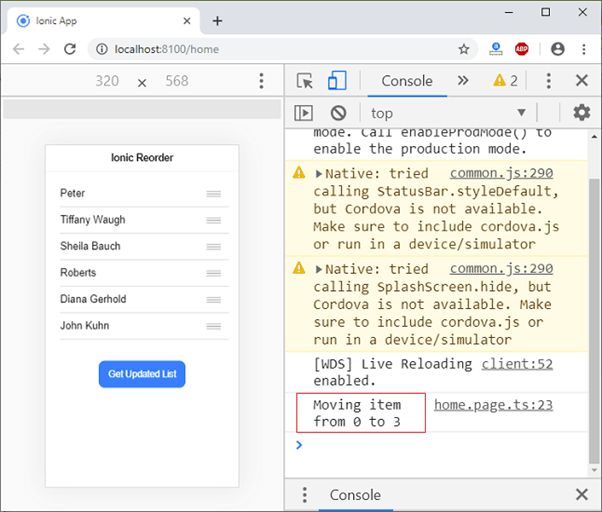Go forward with the browser forward arrow

click(x=44, y=49)
